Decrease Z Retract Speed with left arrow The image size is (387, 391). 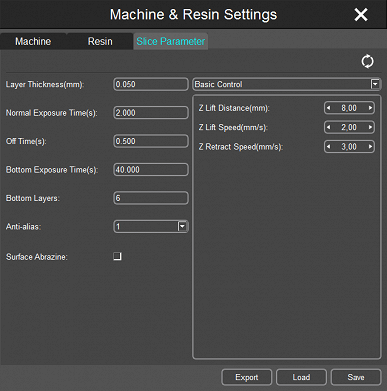pos(329,147)
